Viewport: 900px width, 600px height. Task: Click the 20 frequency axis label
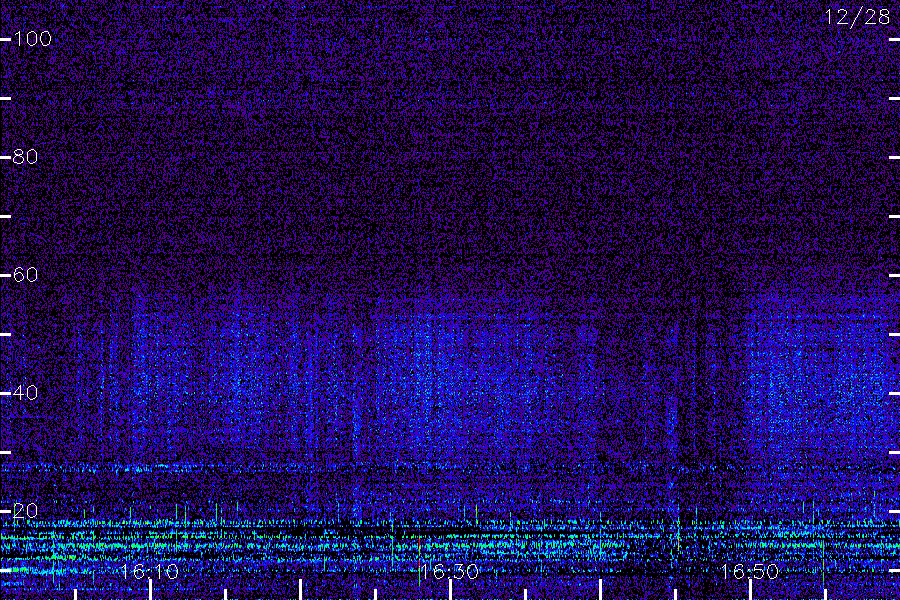coord(25,510)
